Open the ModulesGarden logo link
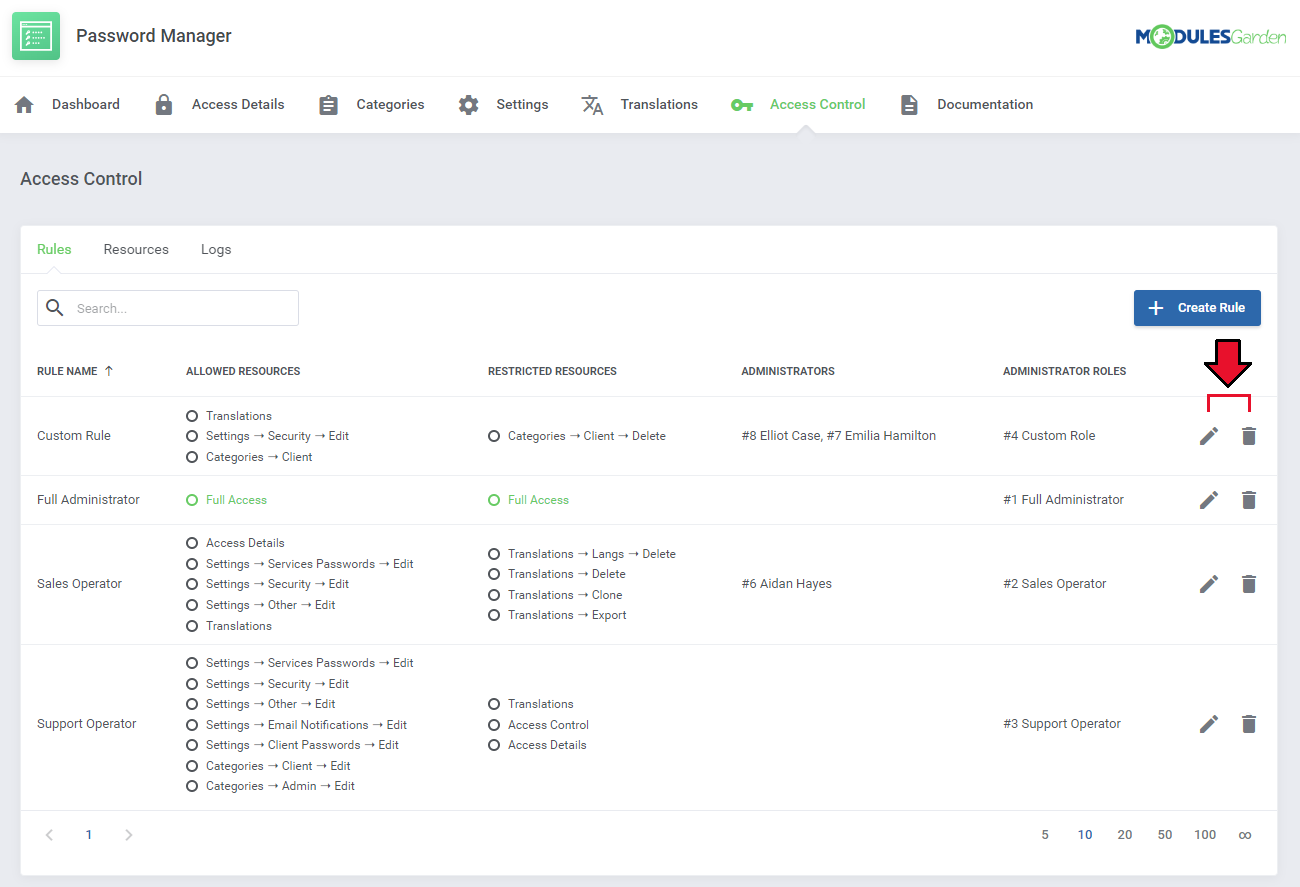Image resolution: width=1300 pixels, height=887 pixels. [1210, 37]
